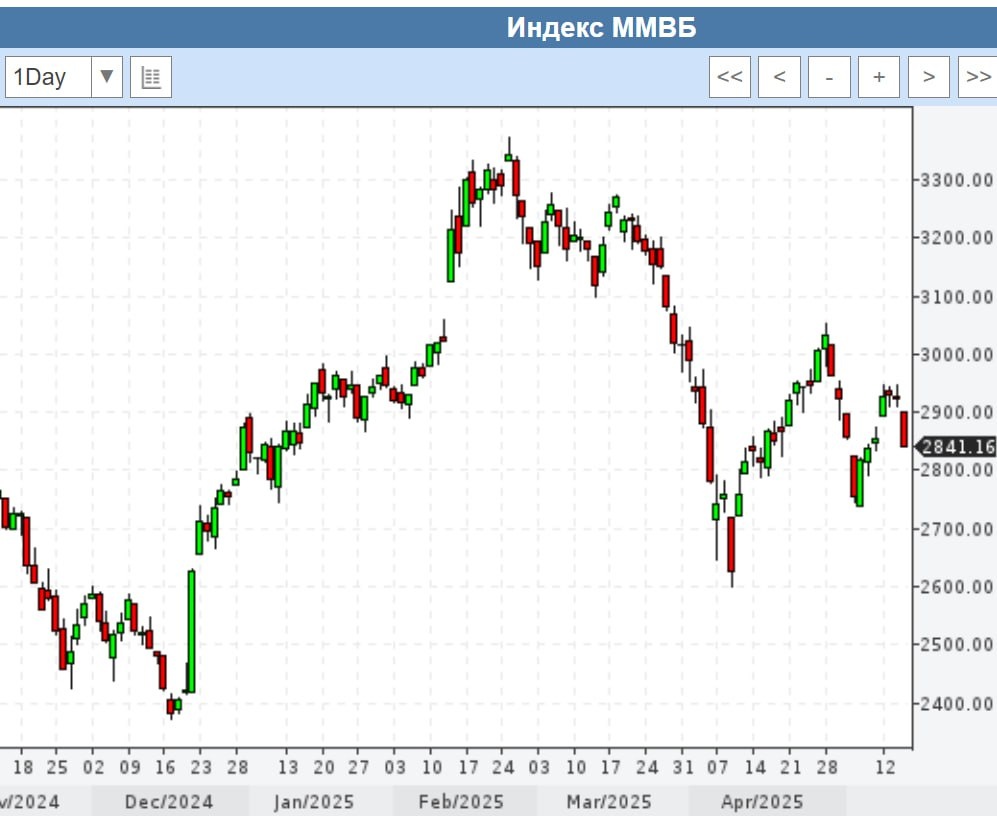Click the Индекс ММВБ chart title
The height and width of the screenshot is (823, 997).
pos(601,27)
